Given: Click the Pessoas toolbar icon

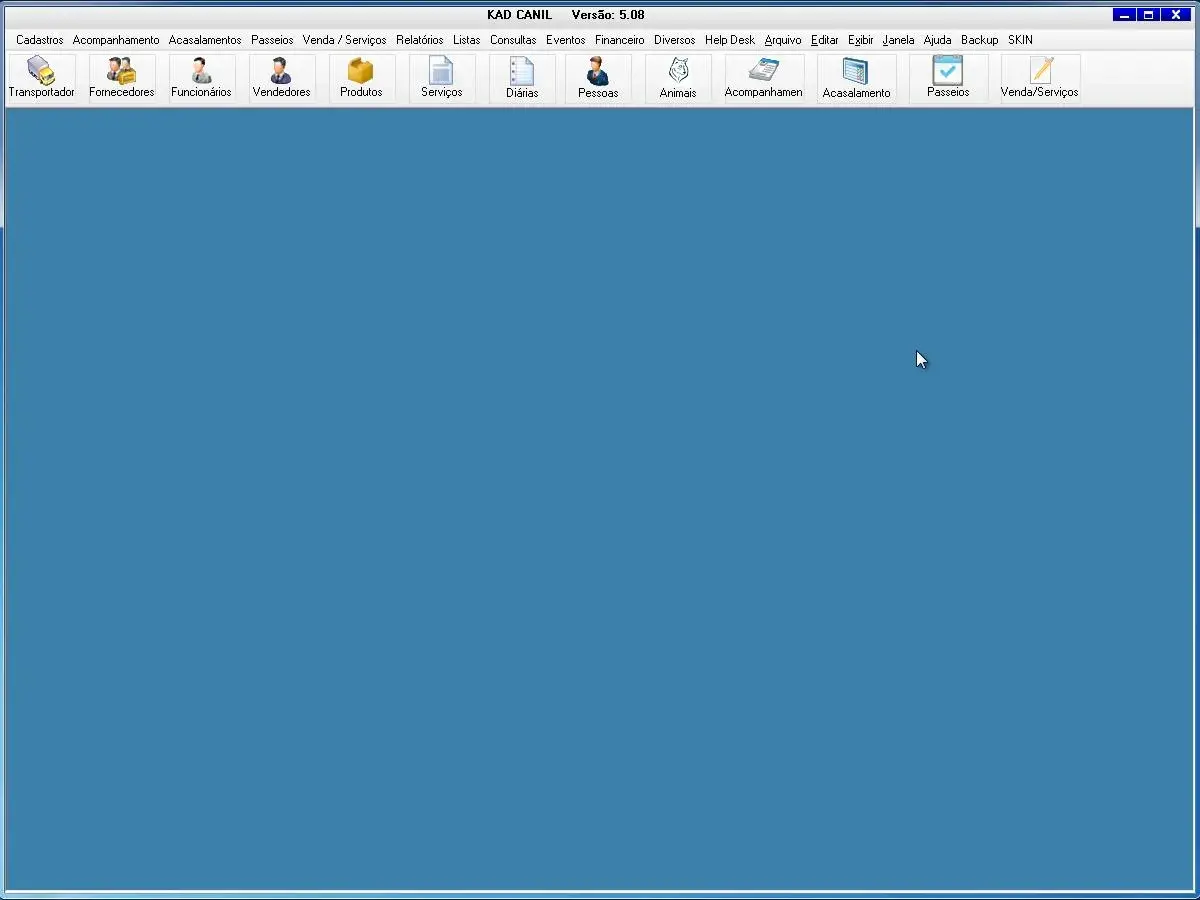Looking at the screenshot, I should tap(598, 77).
